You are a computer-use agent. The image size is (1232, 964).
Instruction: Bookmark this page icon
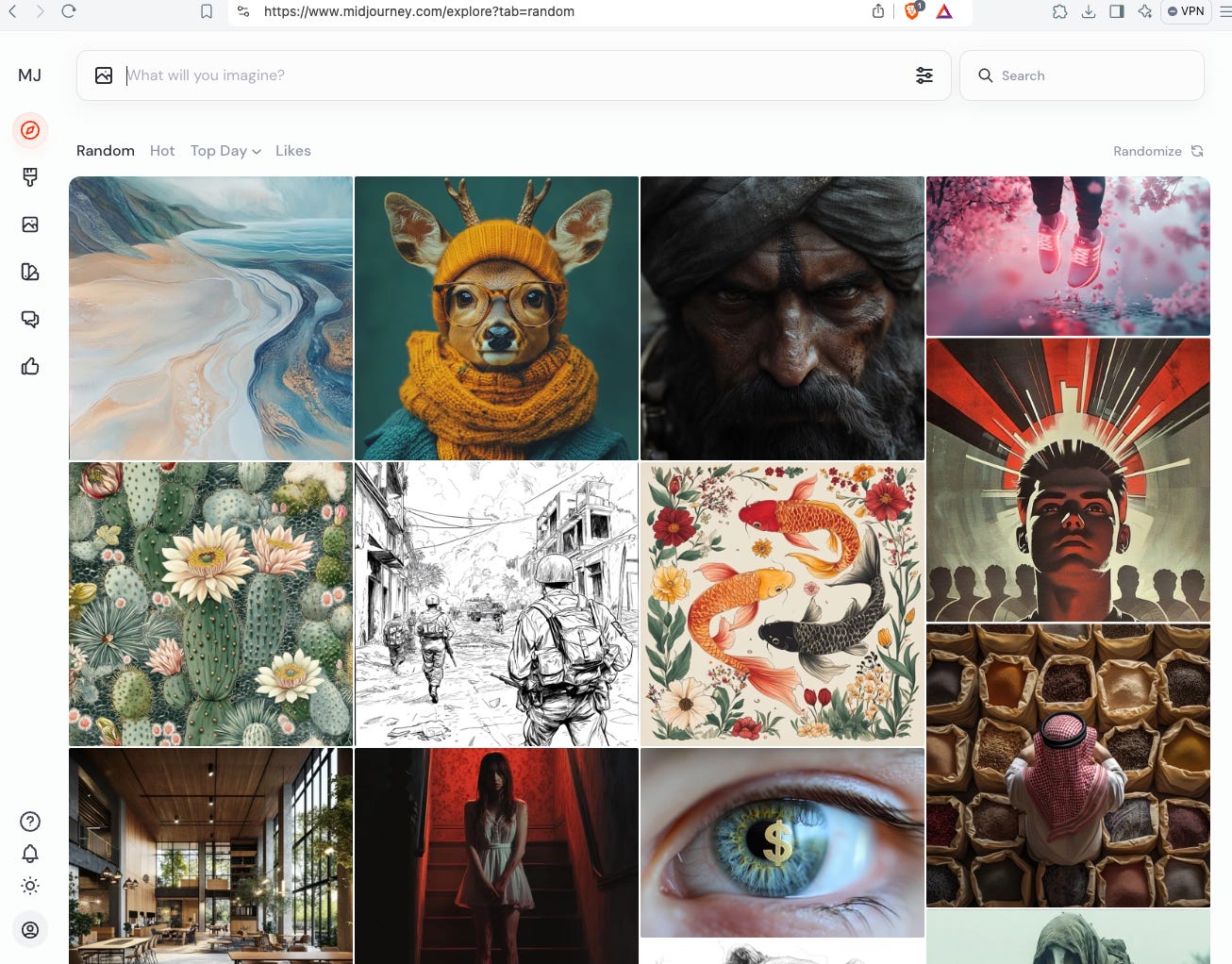coord(207,11)
